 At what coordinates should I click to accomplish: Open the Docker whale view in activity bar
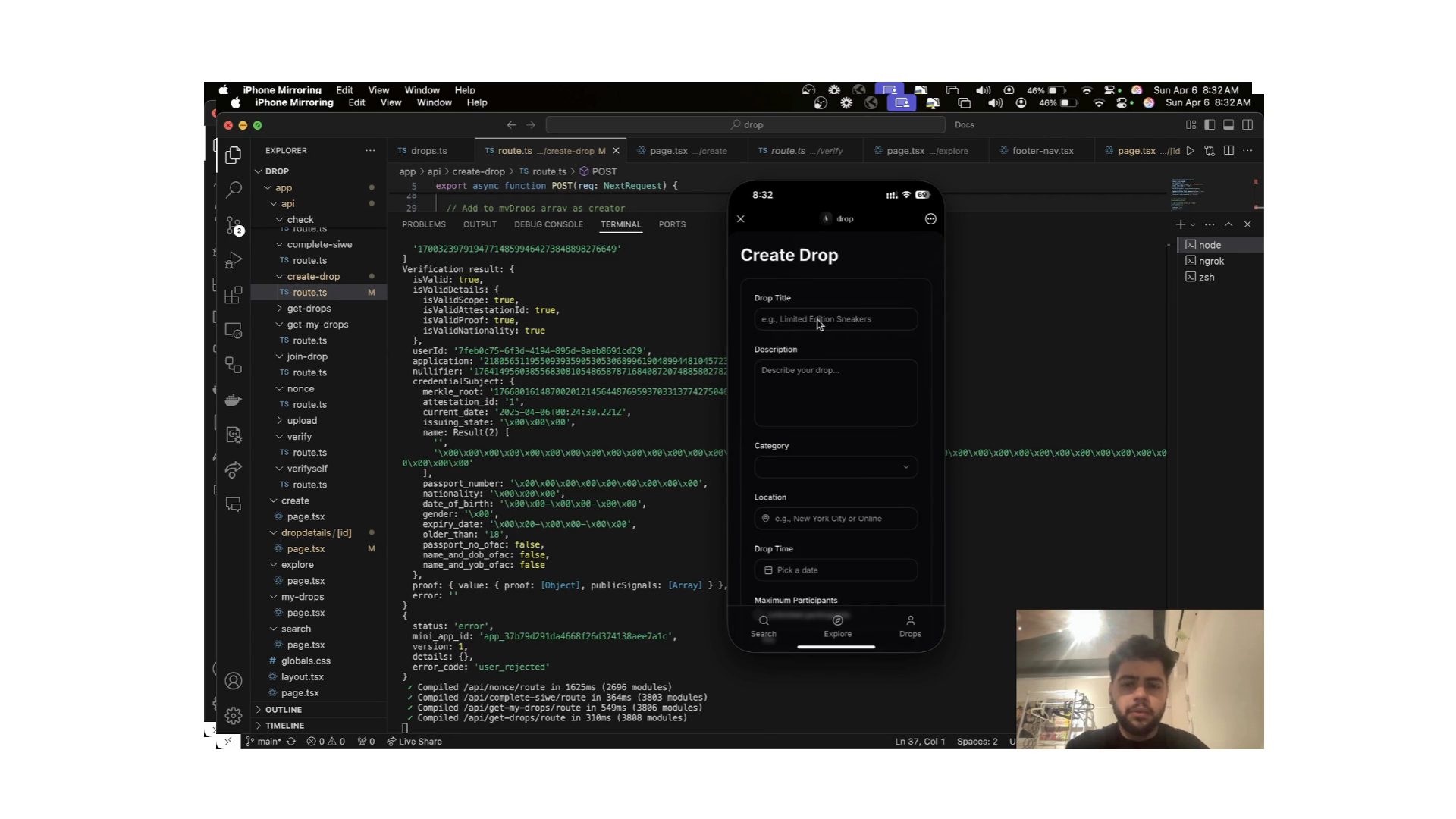(x=234, y=400)
